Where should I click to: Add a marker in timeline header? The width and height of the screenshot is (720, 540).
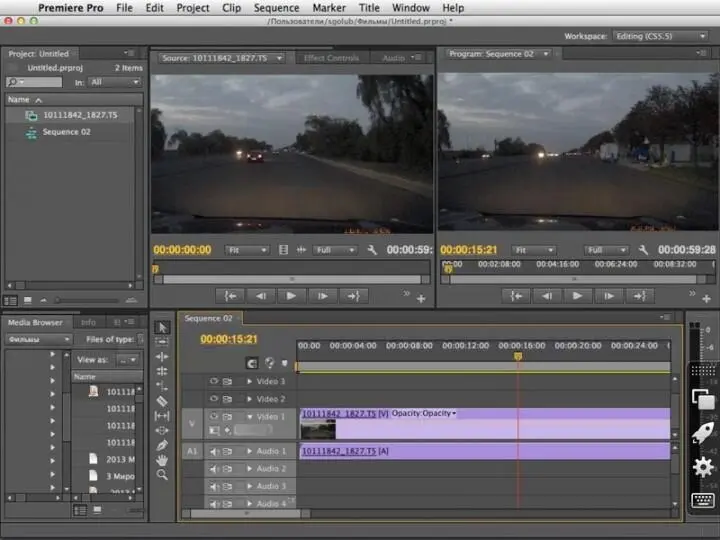pyautogui.click(x=285, y=363)
